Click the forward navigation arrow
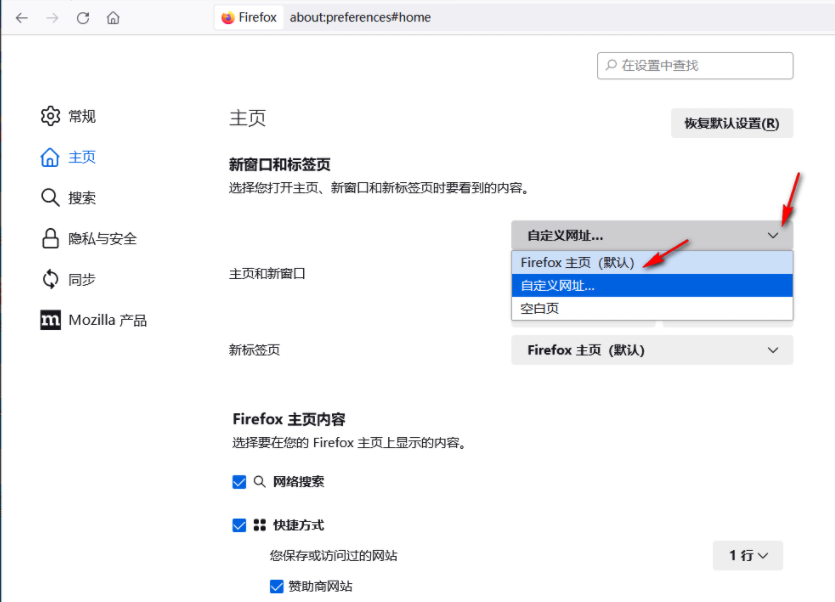The height and width of the screenshot is (602, 835). coord(52,18)
